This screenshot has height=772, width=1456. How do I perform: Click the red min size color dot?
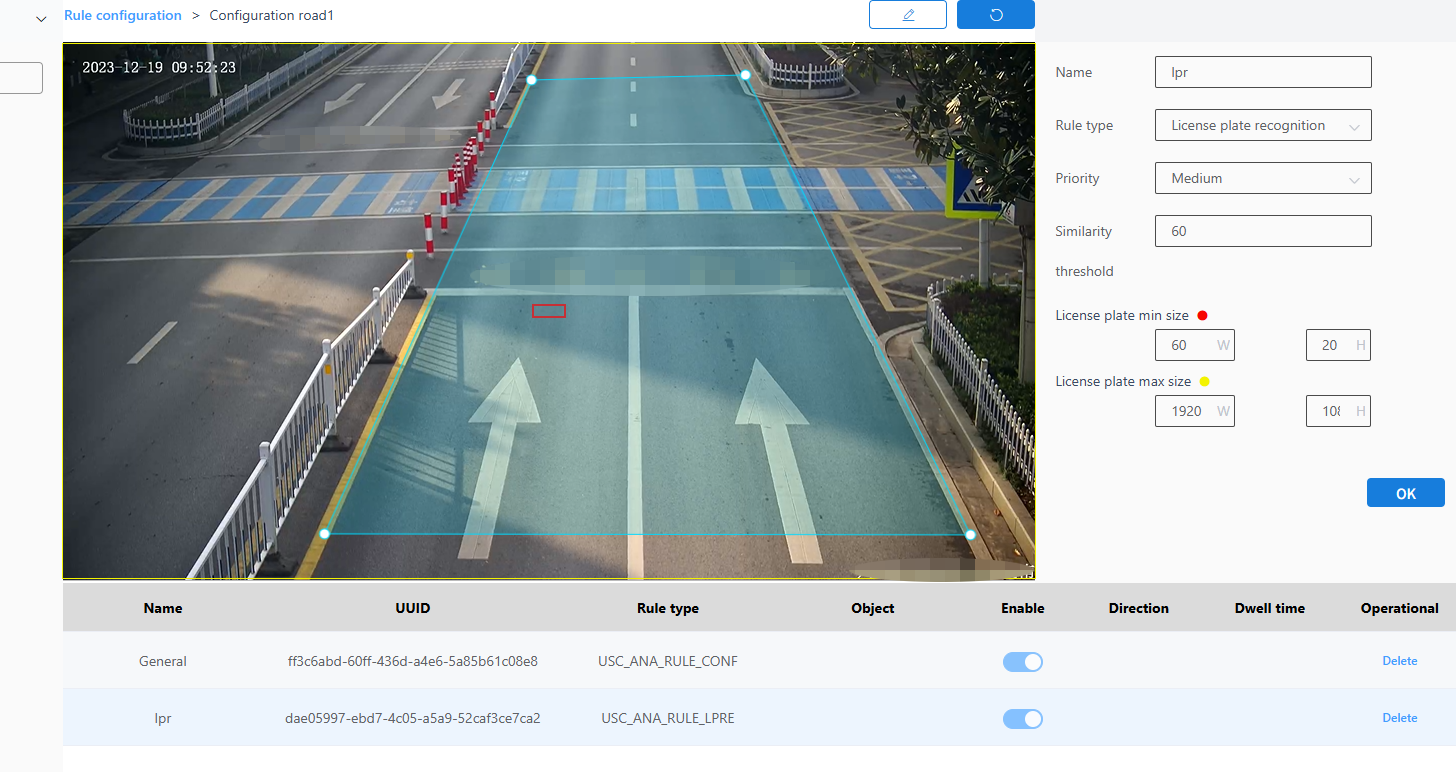click(x=1203, y=316)
